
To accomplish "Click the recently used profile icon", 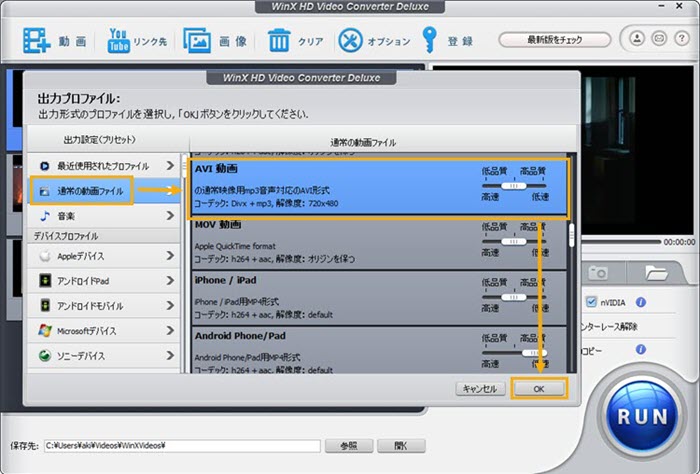I will click(45, 166).
